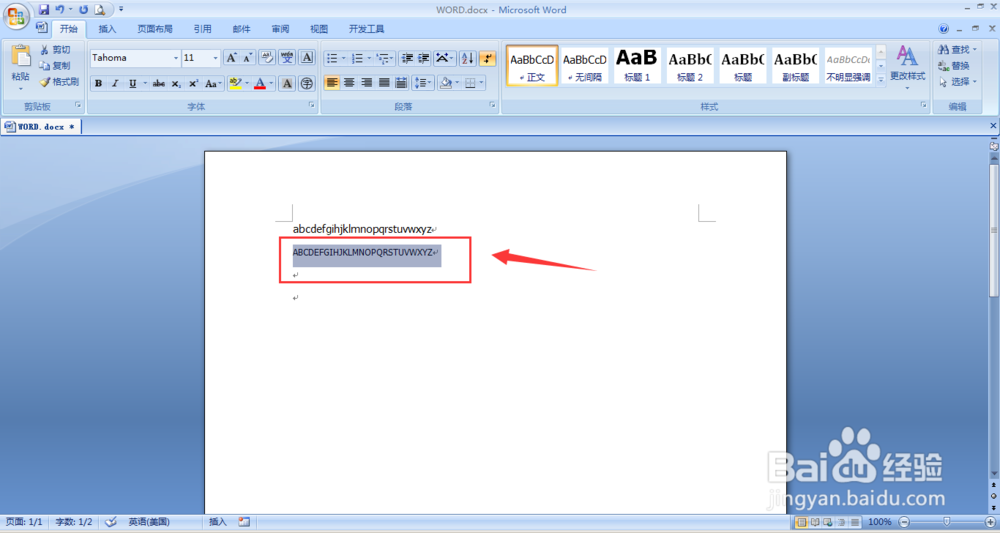
Task: Expand the numbering list dropdown arrow
Action: pos(369,58)
